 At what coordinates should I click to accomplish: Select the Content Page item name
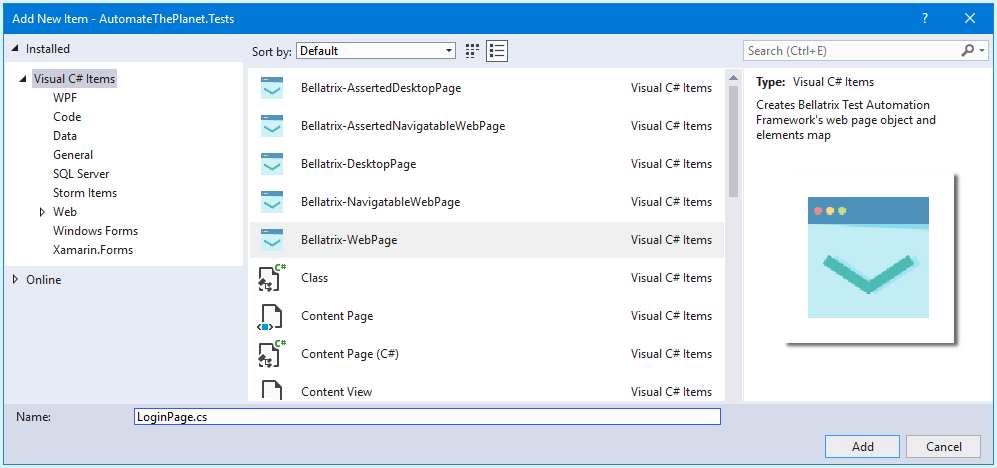(x=337, y=316)
